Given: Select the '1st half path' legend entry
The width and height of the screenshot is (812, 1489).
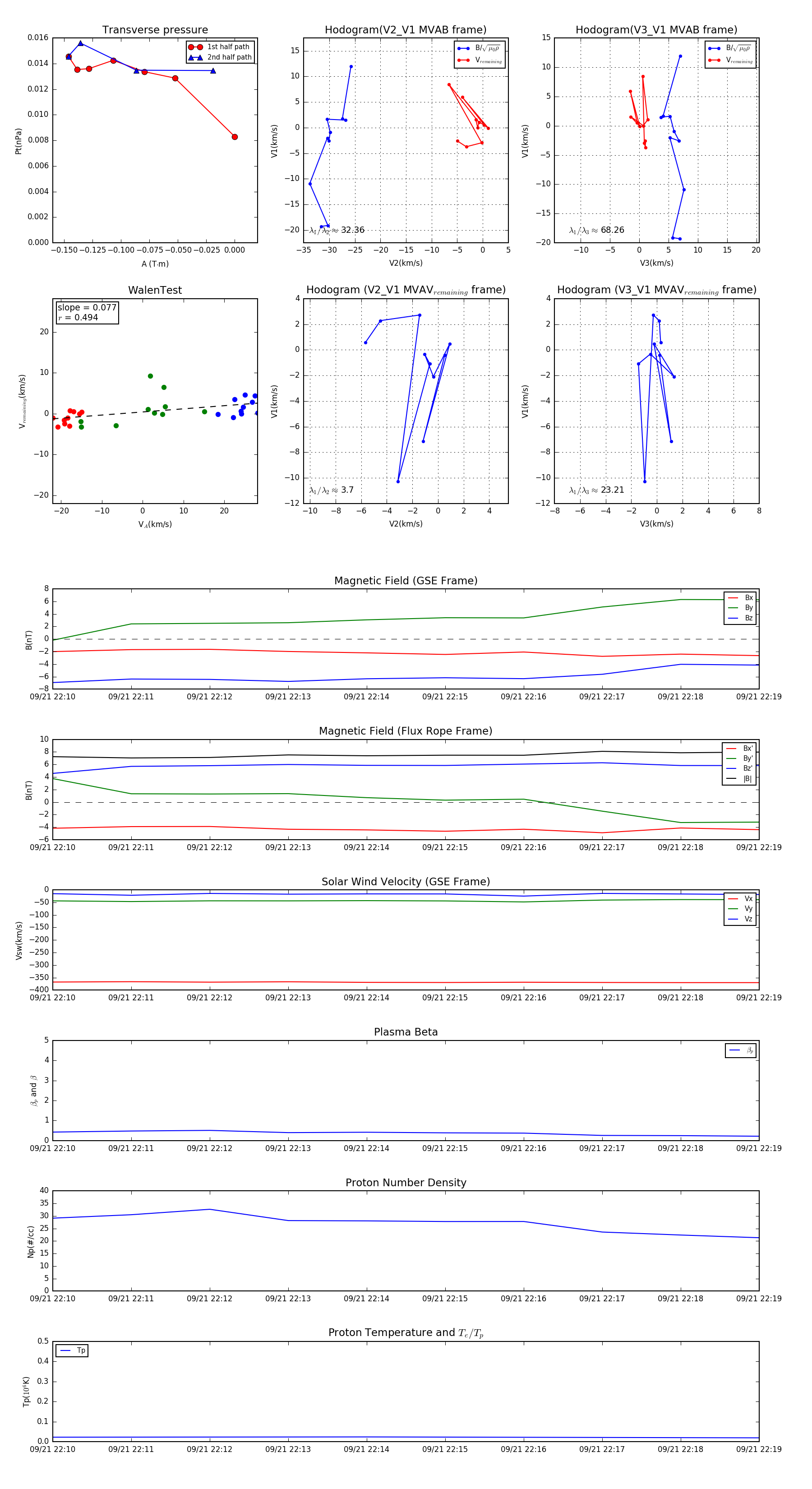Looking at the screenshot, I should tap(220, 47).
